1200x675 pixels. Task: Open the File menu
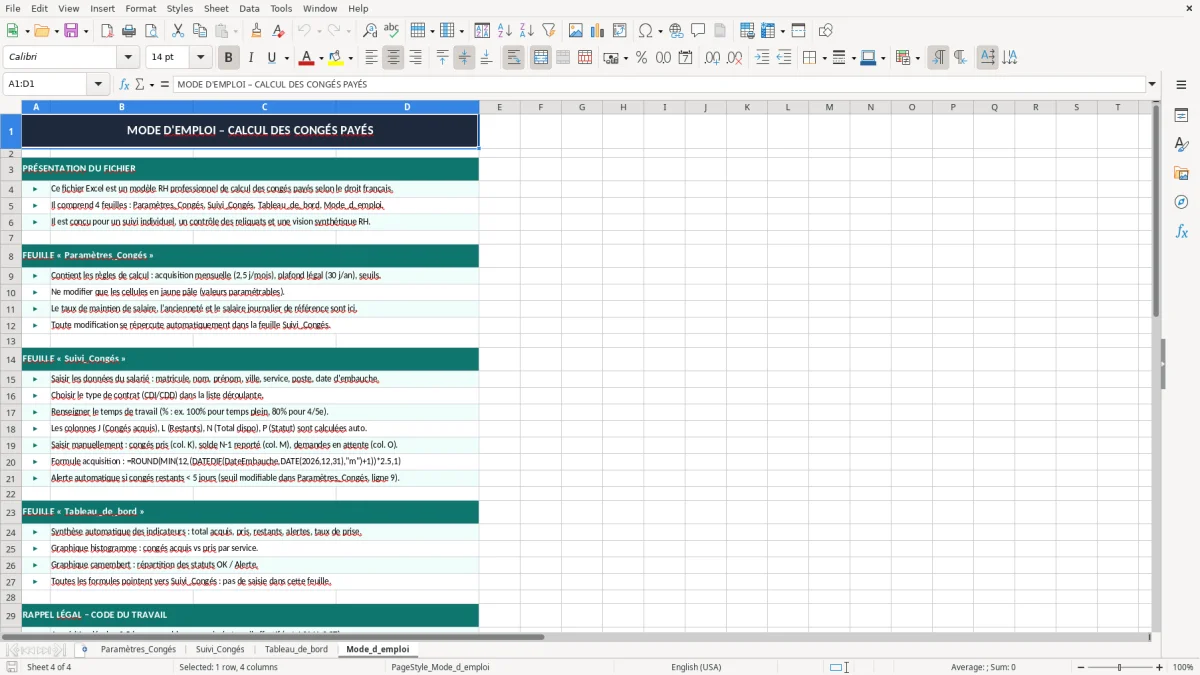(x=12, y=8)
